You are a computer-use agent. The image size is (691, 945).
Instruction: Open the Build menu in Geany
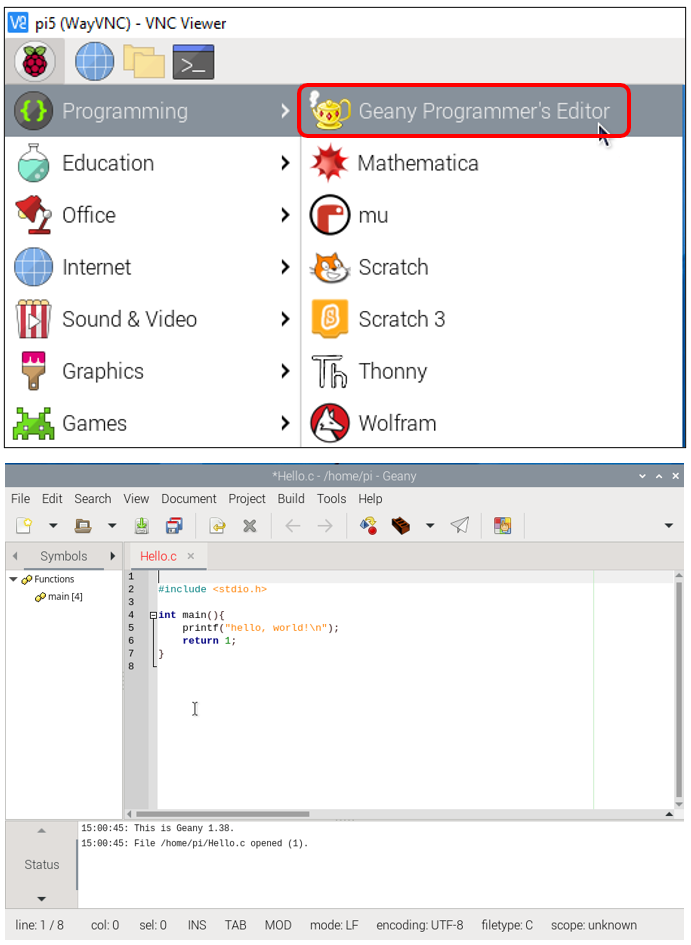click(x=291, y=498)
